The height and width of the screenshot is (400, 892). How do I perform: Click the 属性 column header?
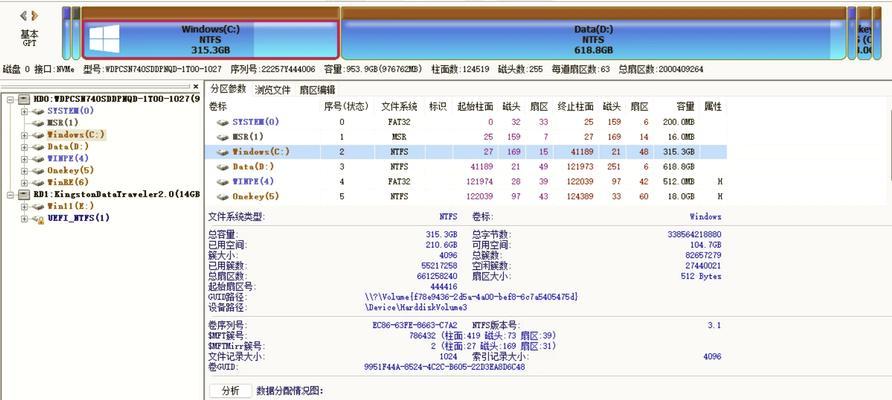click(x=713, y=106)
